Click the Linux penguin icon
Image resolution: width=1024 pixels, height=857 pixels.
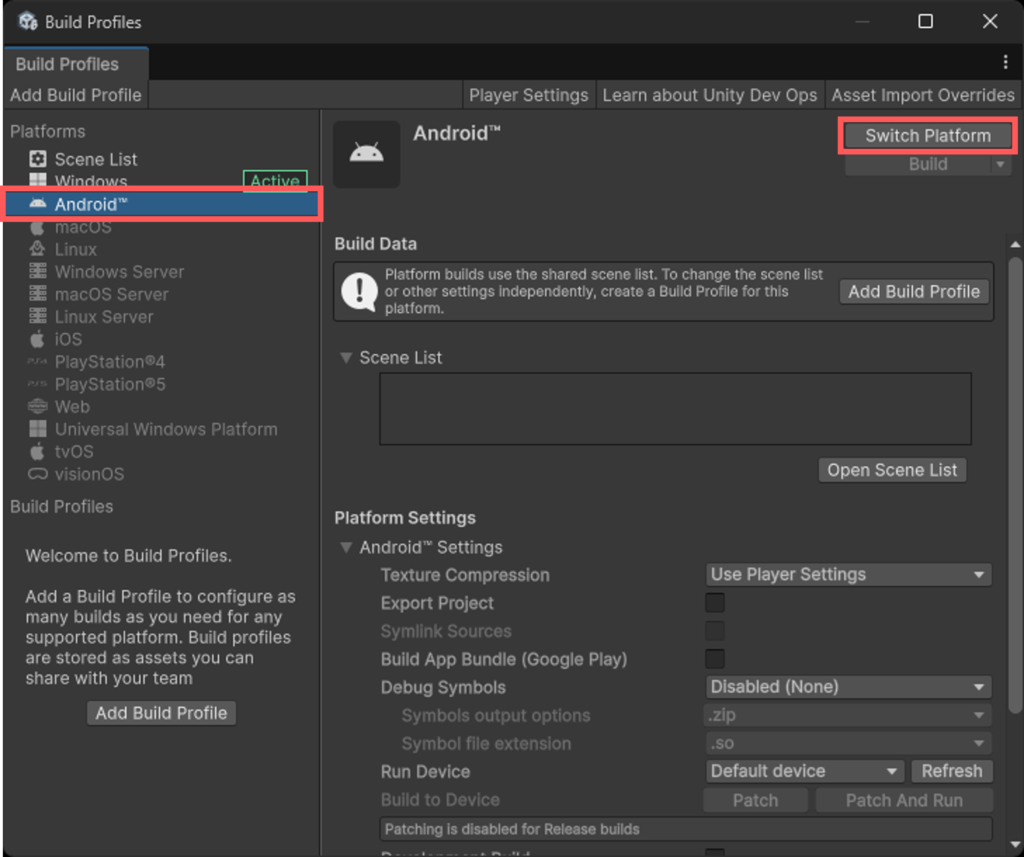coord(38,249)
